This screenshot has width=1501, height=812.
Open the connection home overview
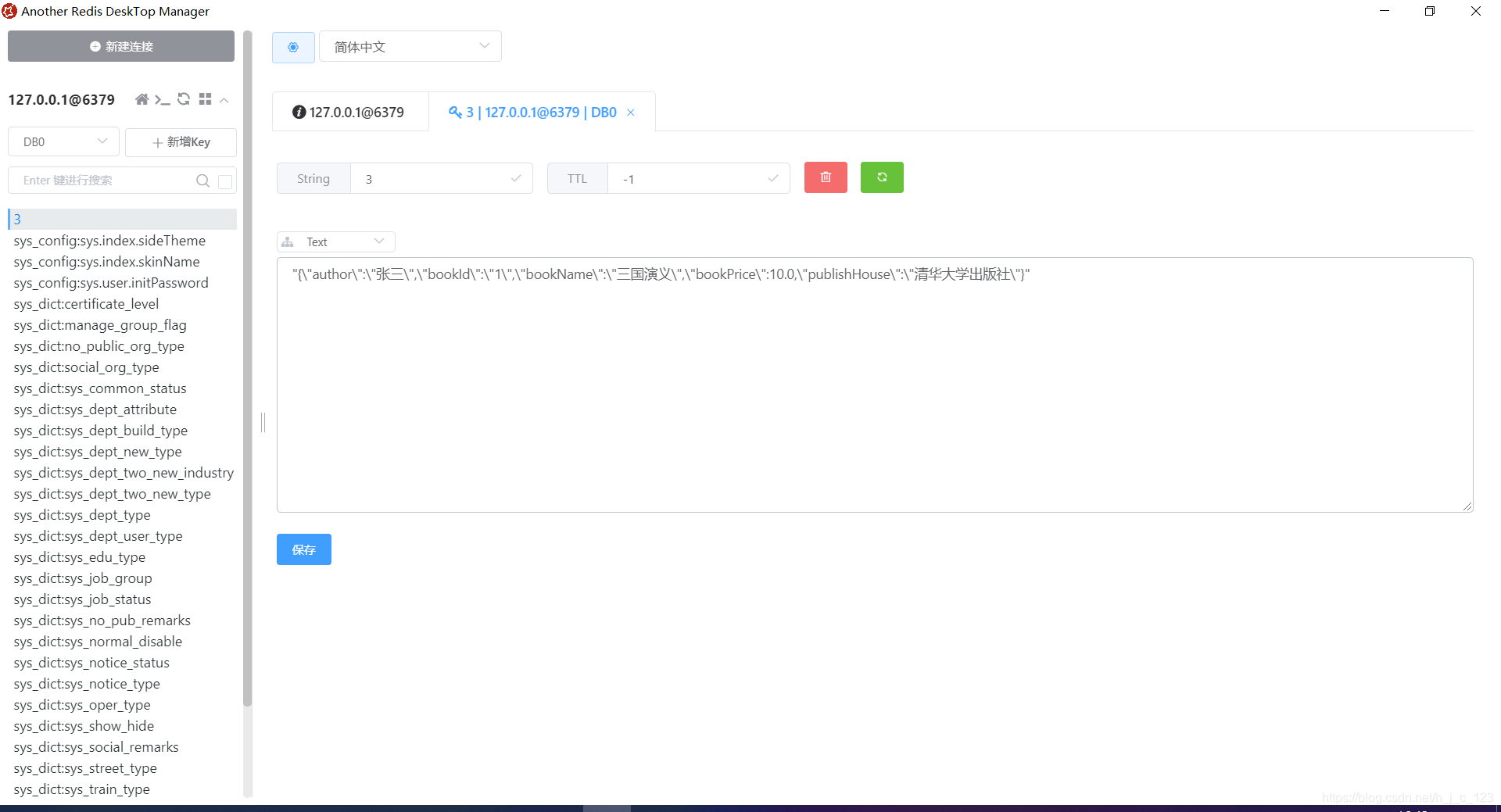coord(142,99)
